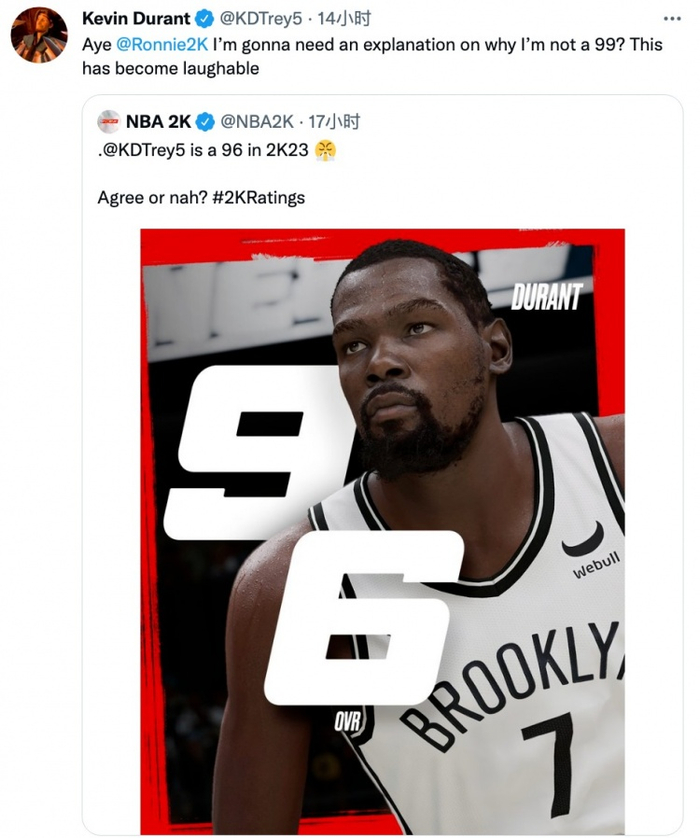The width and height of the screenshot is (700, 838).
Task: Open Kevin Durant's profile avatar
Action: 39,36
